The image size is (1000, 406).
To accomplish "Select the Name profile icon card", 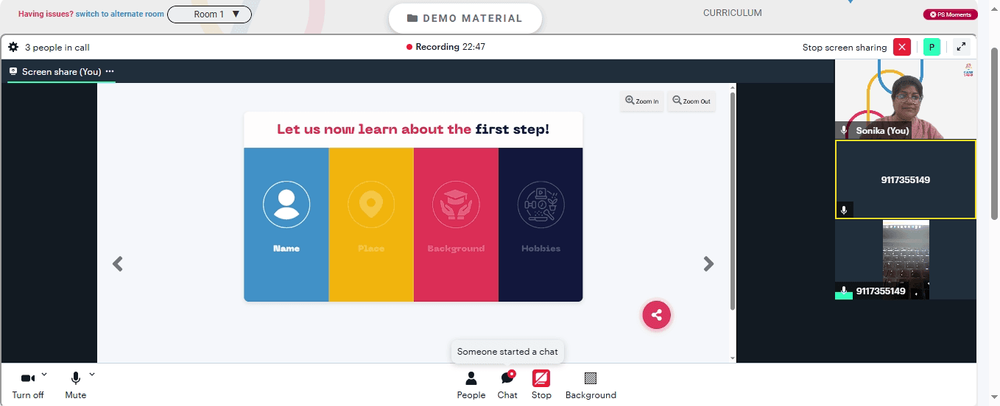I will (x=286, y=205).
